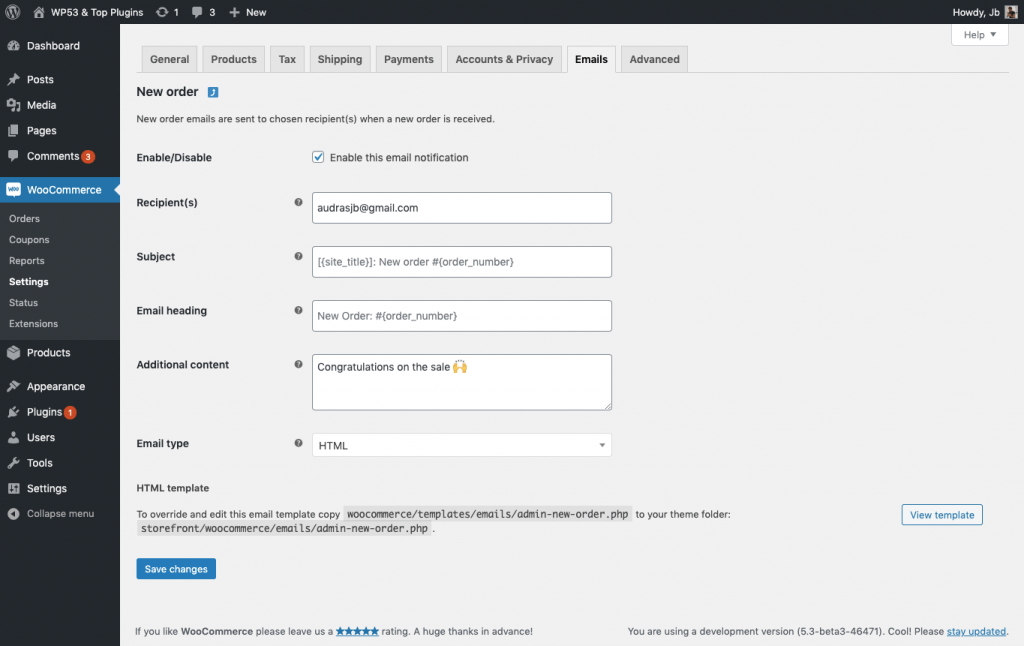This screenshot has width=1024, height=646.
Task: Click the site name WP53 & Top Plugins
Action: (97, 12)
